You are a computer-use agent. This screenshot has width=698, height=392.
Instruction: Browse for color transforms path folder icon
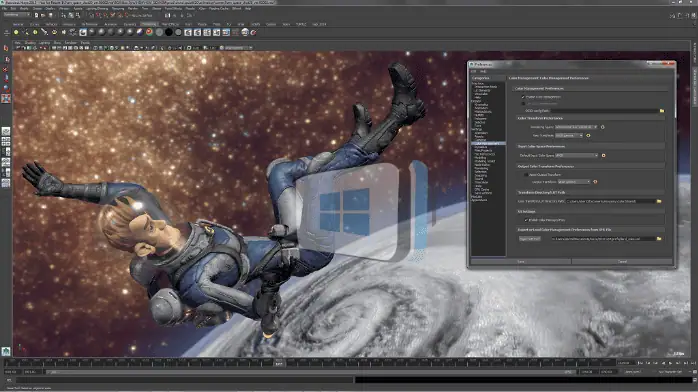click(x=659, y=202)
